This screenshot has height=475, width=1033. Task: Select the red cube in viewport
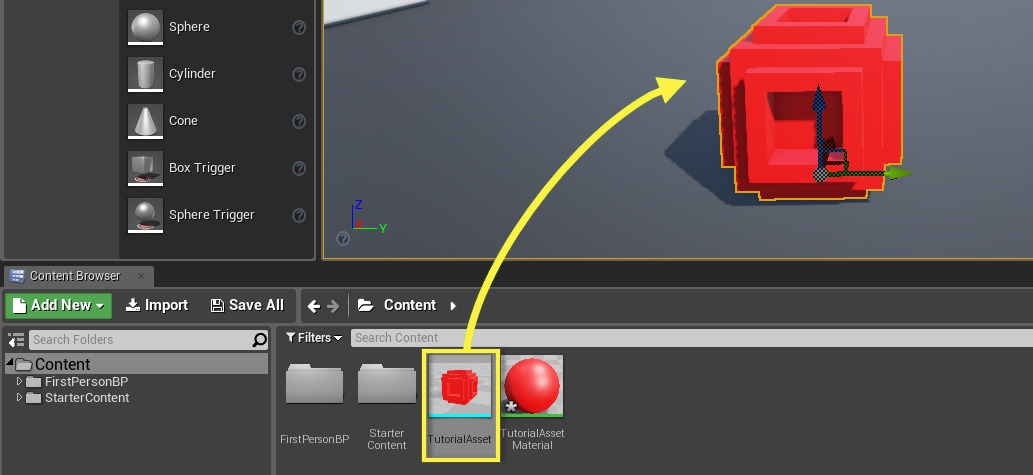pos(810,102)
